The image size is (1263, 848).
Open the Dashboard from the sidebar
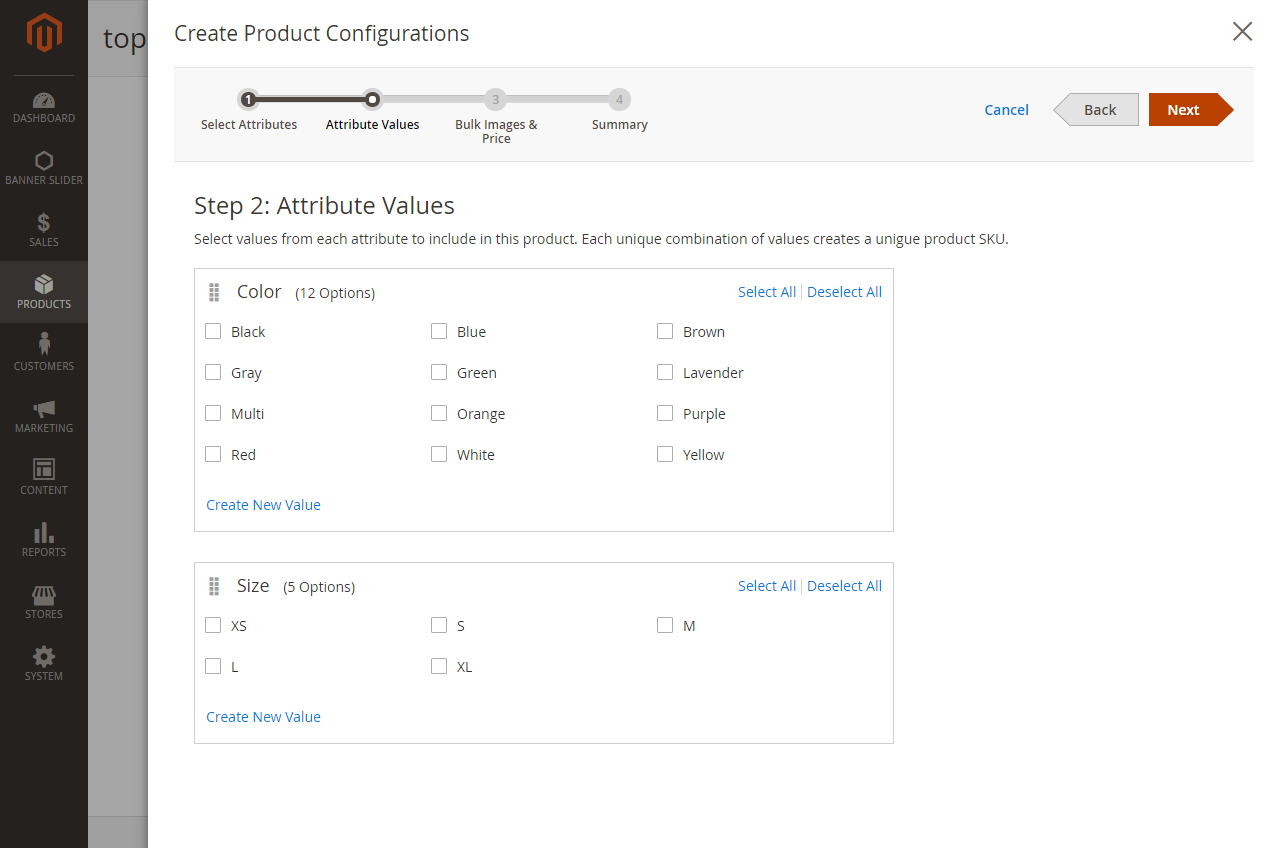point(44,107)
